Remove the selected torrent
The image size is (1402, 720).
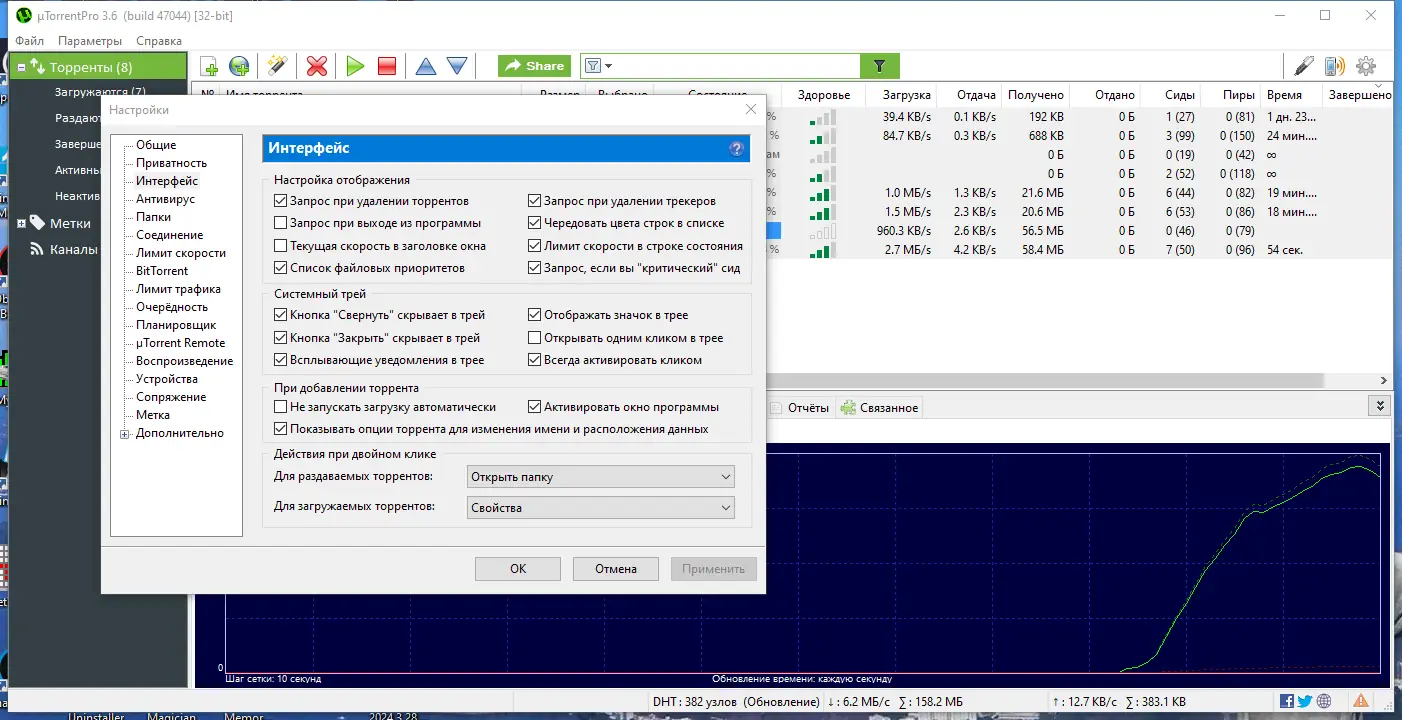(316, 66)
